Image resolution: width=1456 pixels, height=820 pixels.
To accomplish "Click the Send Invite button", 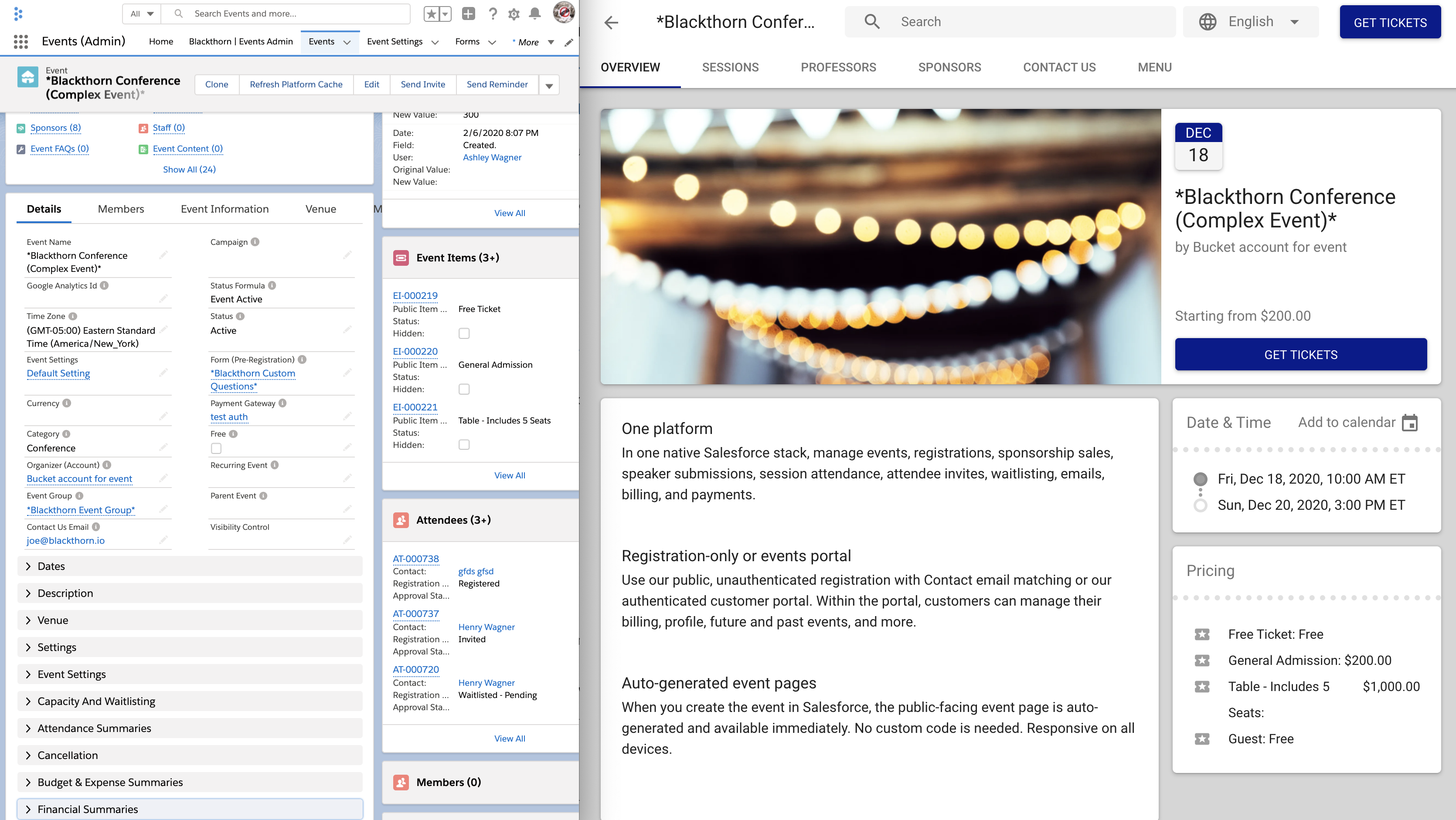I will tap(423, 85).
